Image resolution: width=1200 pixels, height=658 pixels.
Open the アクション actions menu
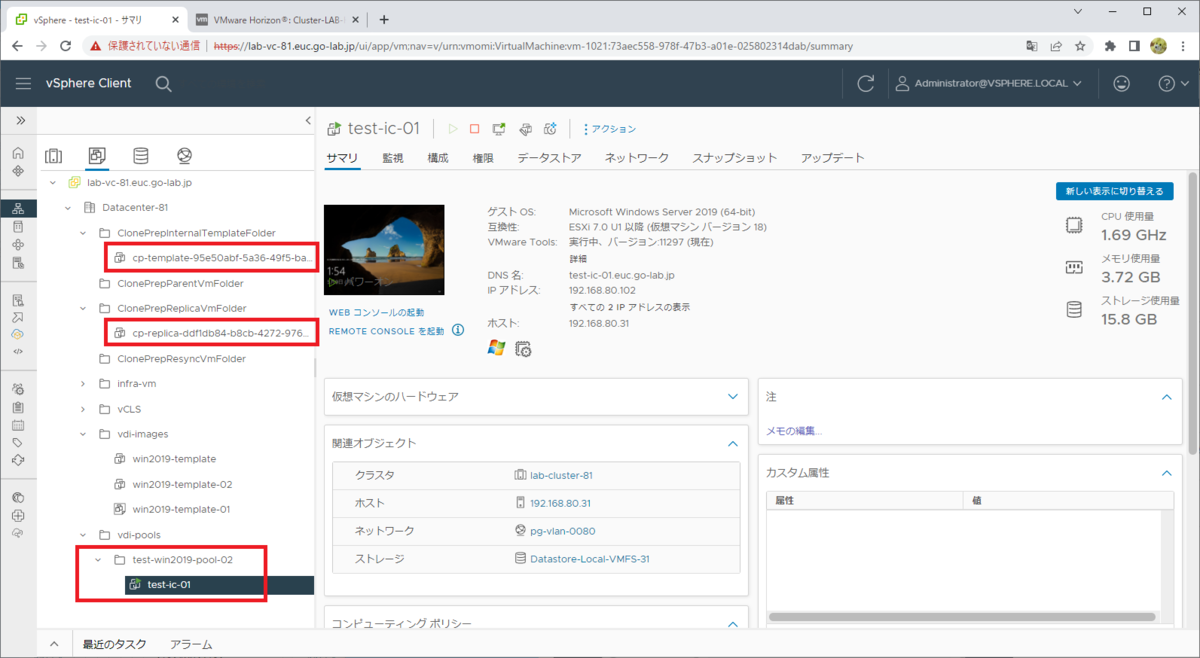tap(610, 129)
